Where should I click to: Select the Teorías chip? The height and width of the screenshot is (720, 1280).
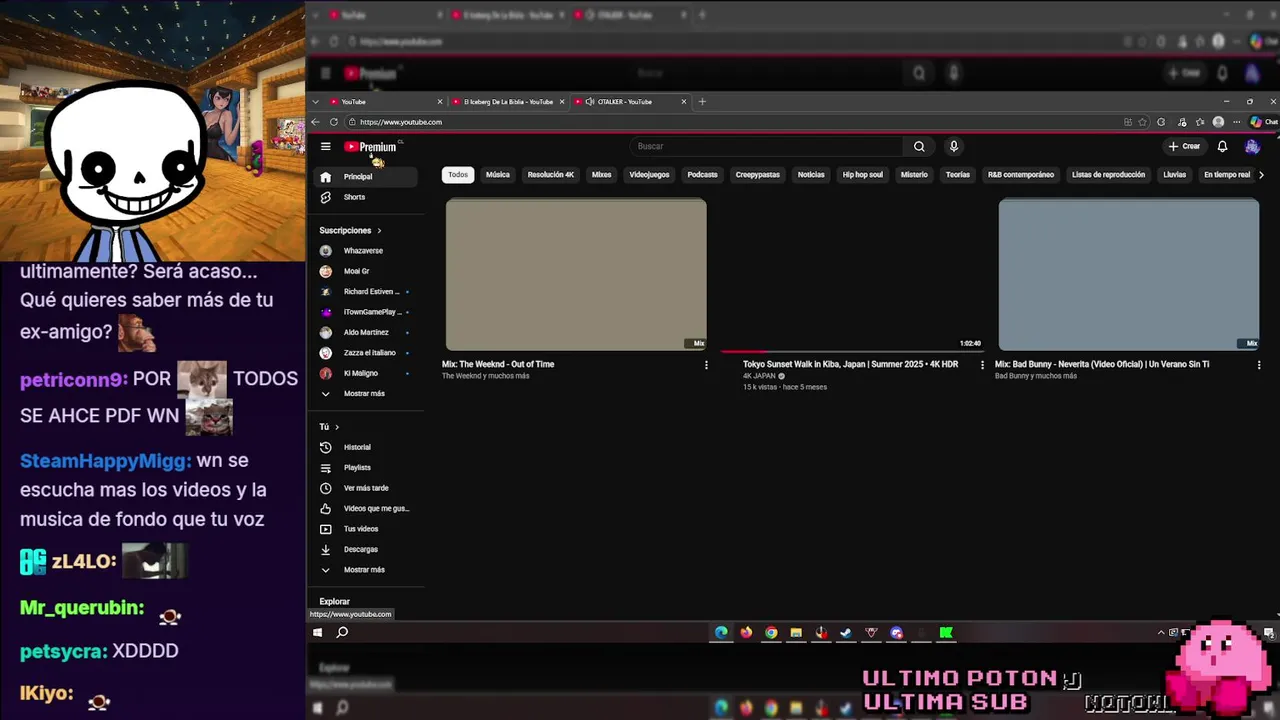(958, 174)
